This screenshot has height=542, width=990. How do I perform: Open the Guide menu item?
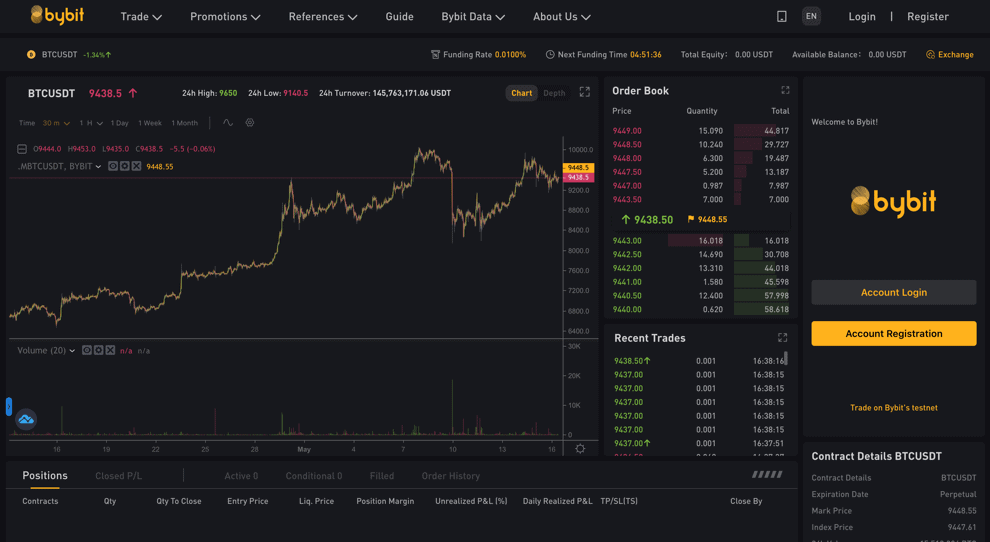[x=400, y=16]
